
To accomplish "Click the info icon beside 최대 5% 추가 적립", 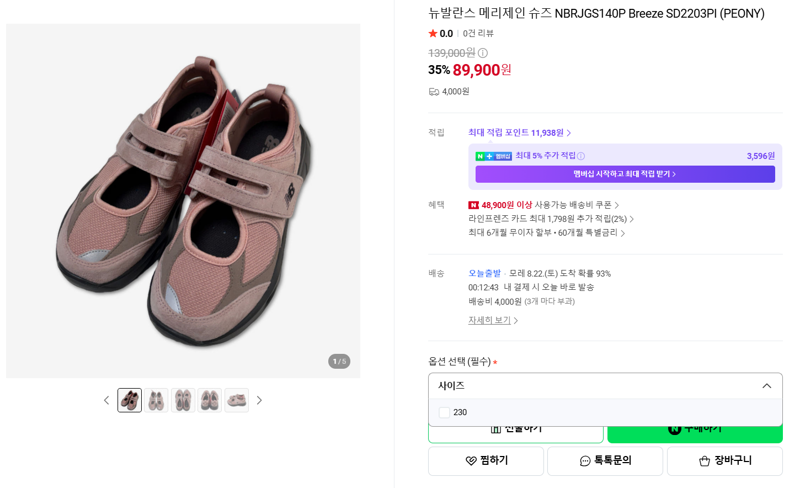I will pos(581,156).
